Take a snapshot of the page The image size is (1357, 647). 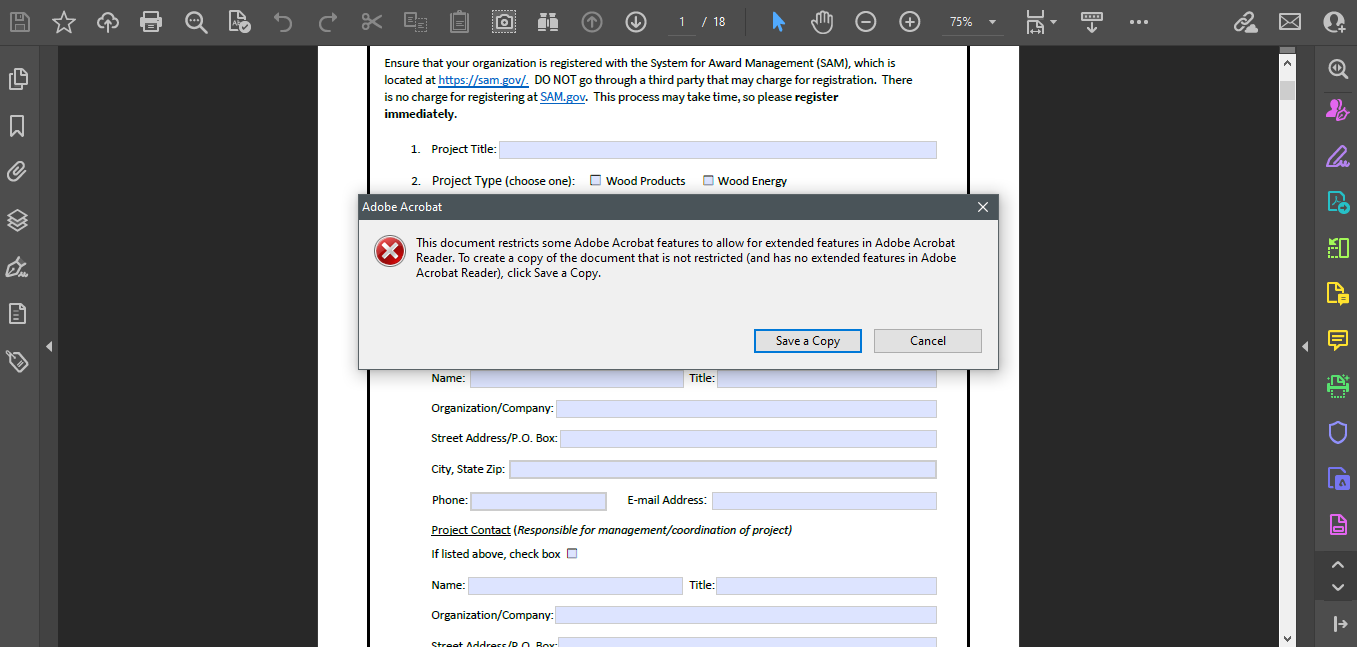503,21
